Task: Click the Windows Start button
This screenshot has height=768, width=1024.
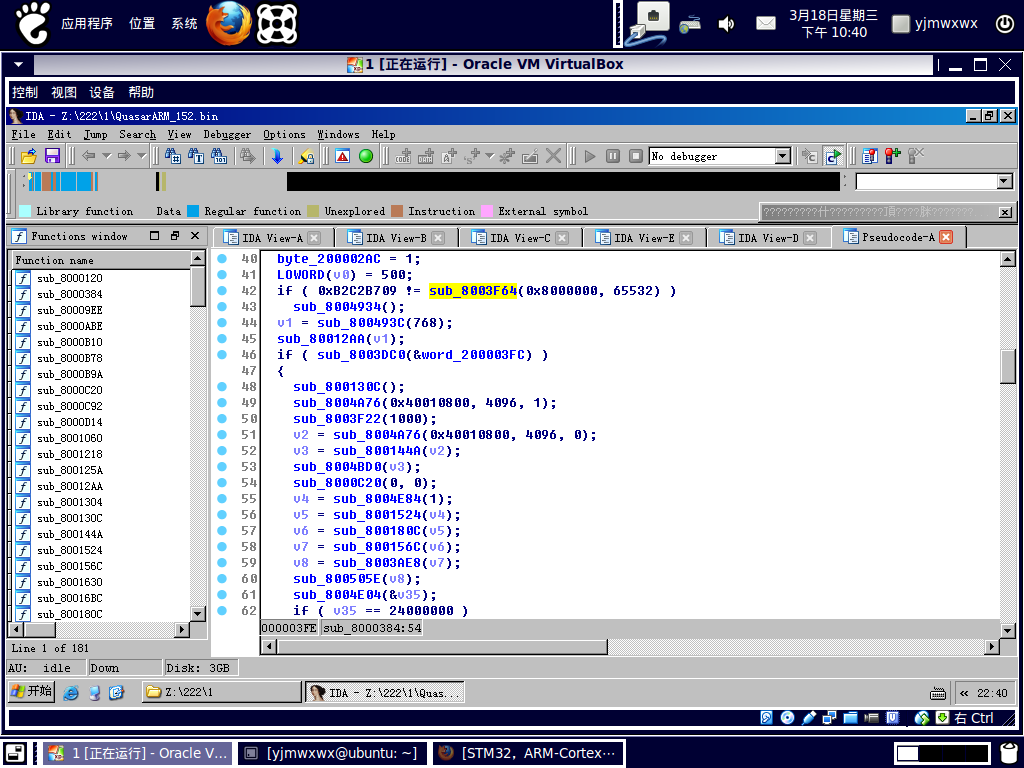Action: [31, 692]
